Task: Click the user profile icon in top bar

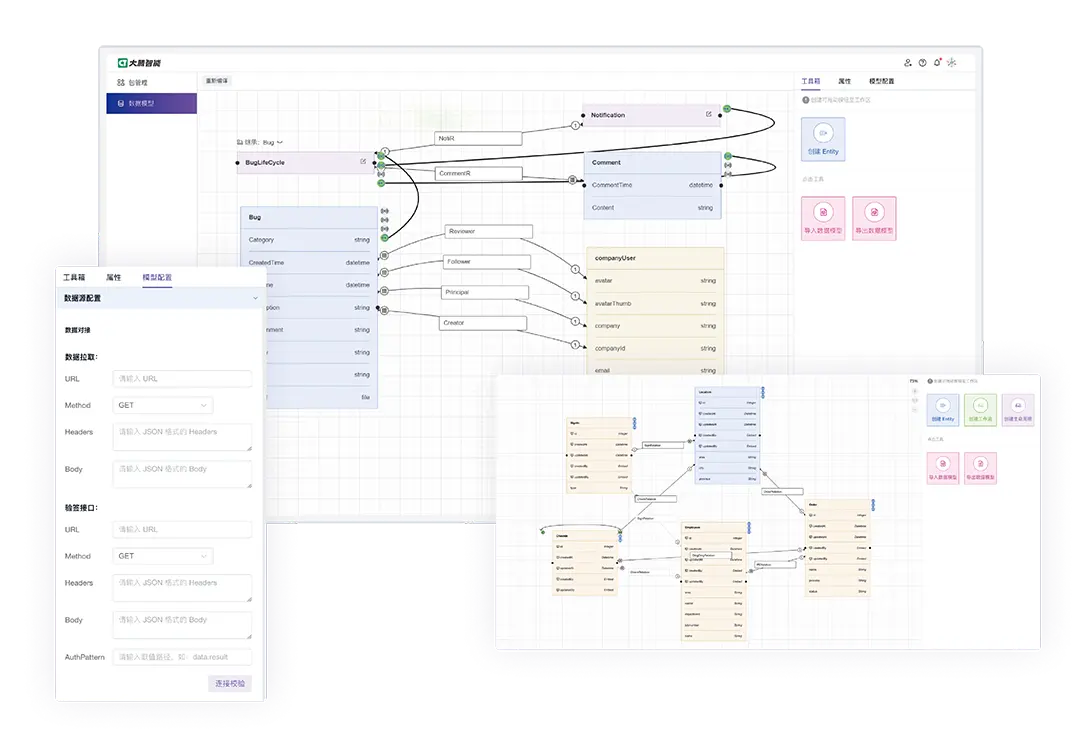Action: [x=908, y=62]
